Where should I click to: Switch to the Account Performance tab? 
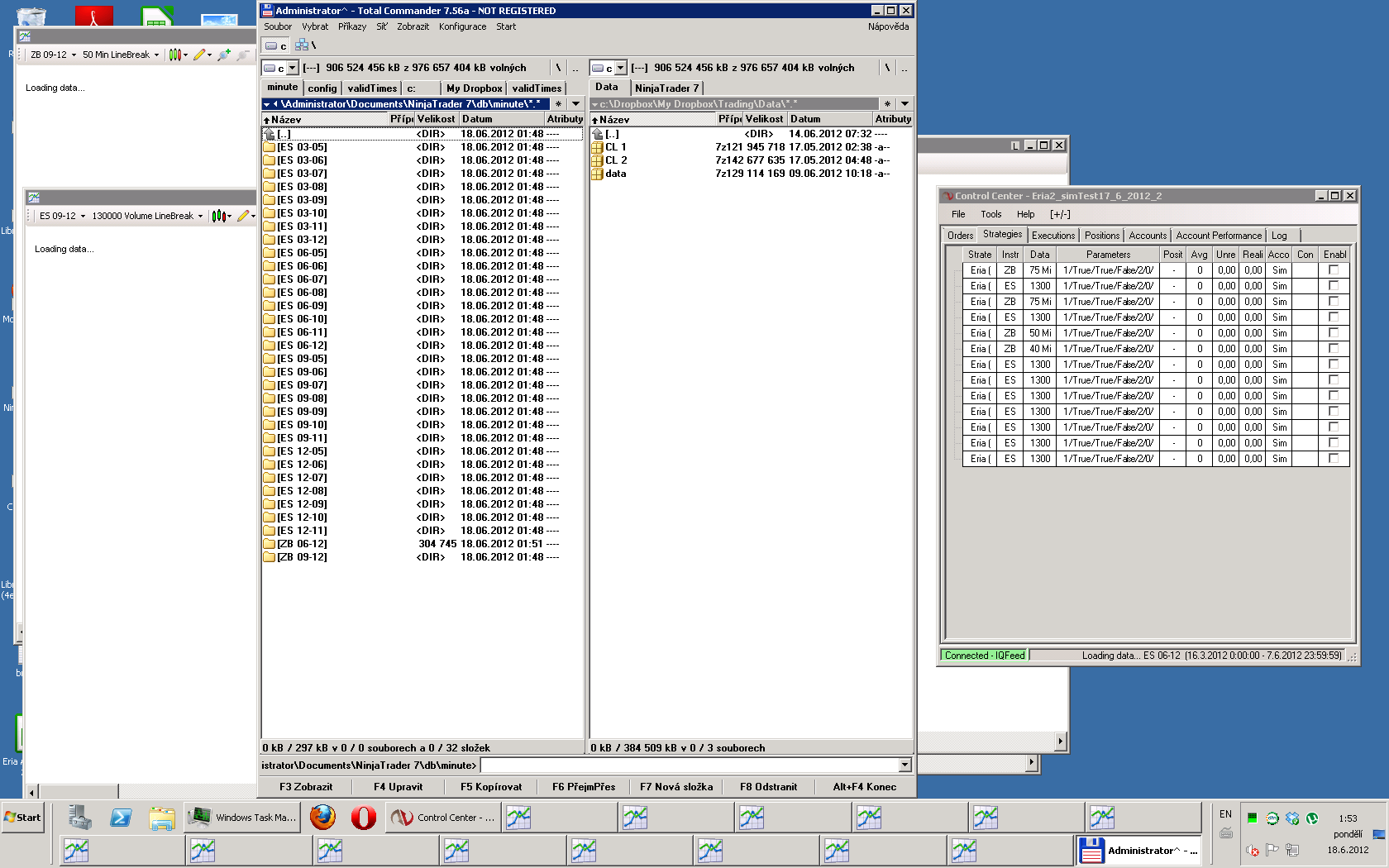click(x=1219, y=236)
